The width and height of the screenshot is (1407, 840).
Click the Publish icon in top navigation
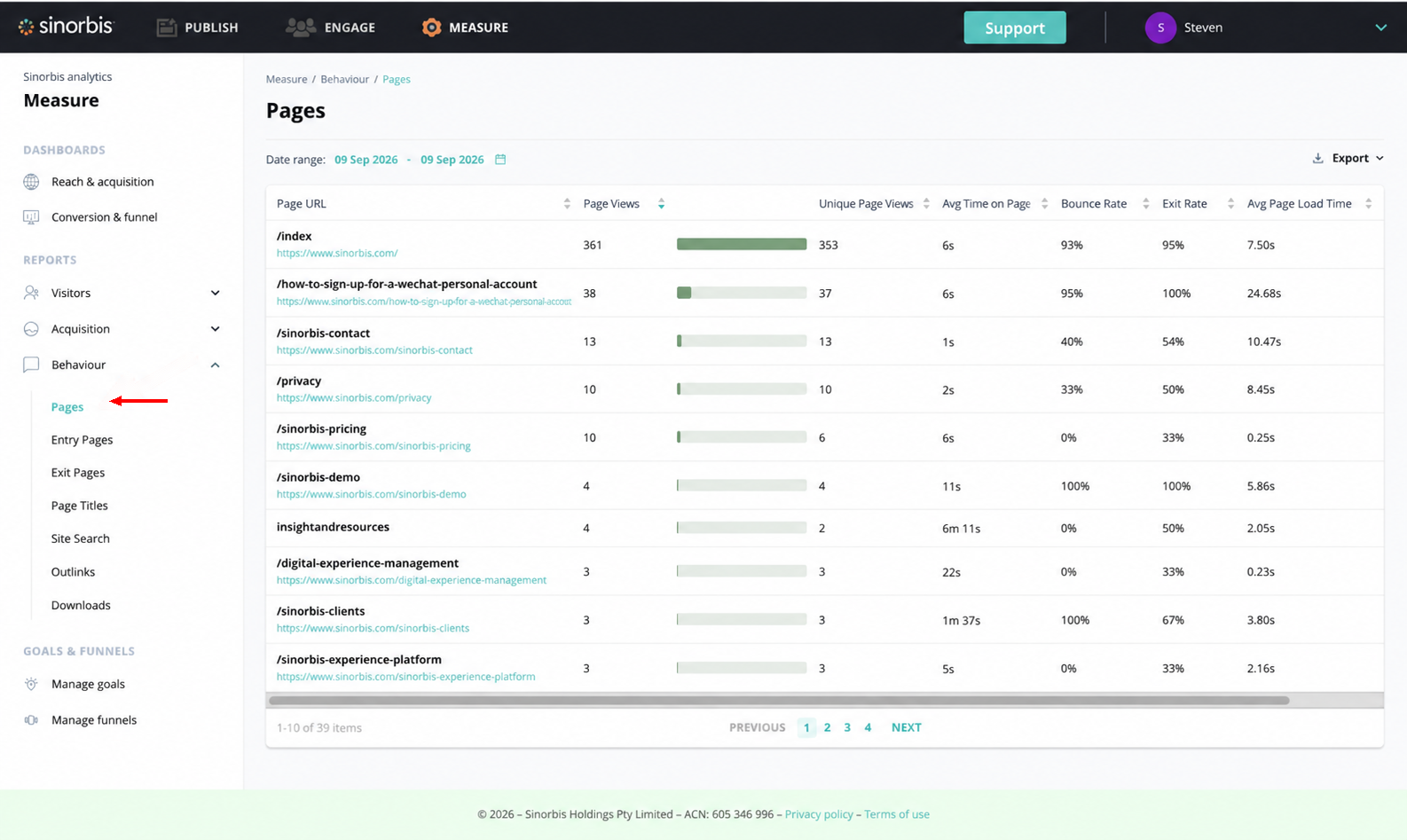tap(167, 27)
